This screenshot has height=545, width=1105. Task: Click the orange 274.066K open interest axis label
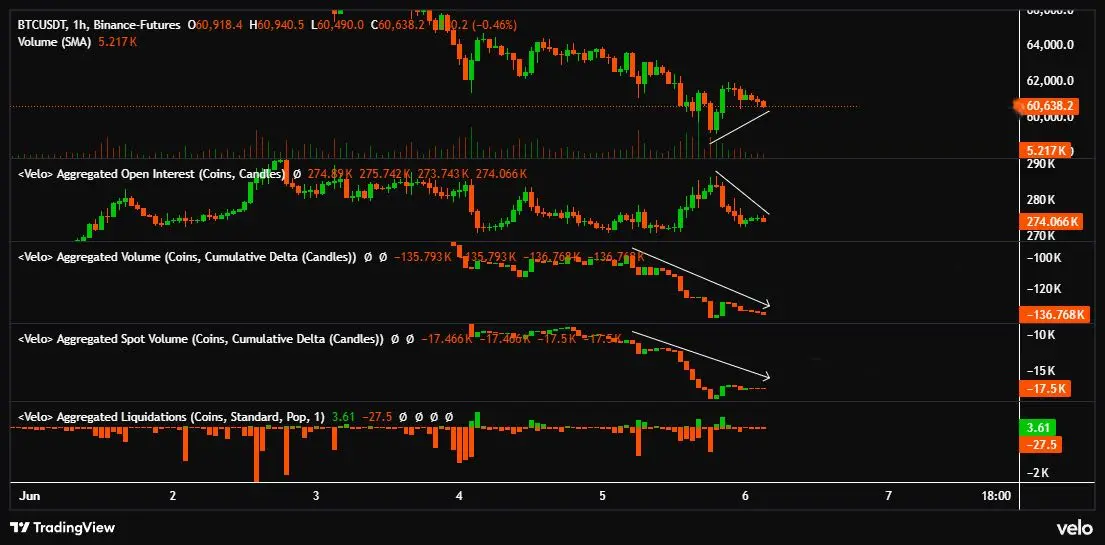click(1051, 221)
